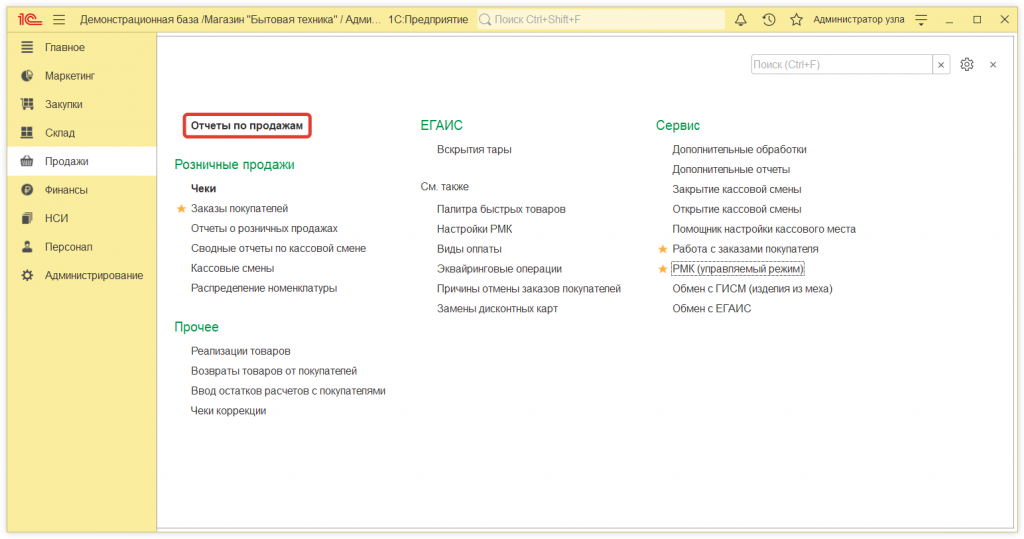Open favorites star icon in title bar
The width and height of the screenshot is (1024, 539).
796,20
